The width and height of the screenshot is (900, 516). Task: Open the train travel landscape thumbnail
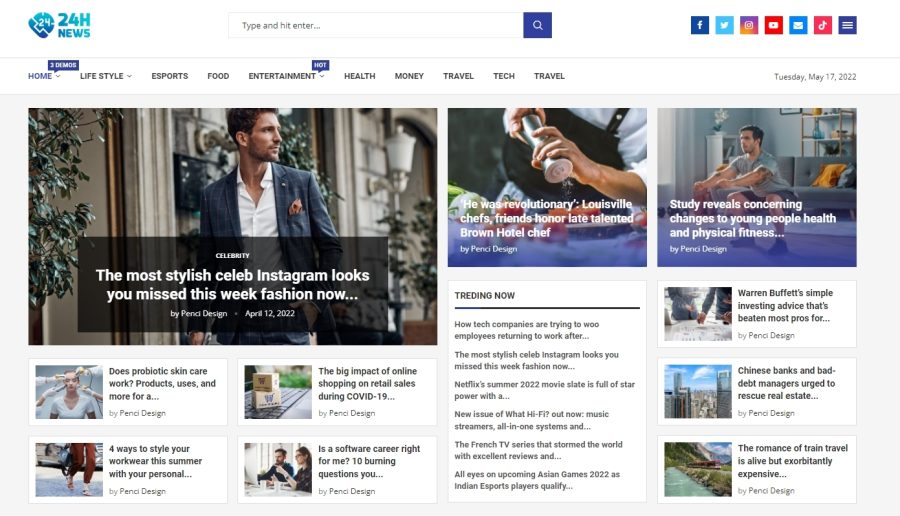[x=698, y=469]
